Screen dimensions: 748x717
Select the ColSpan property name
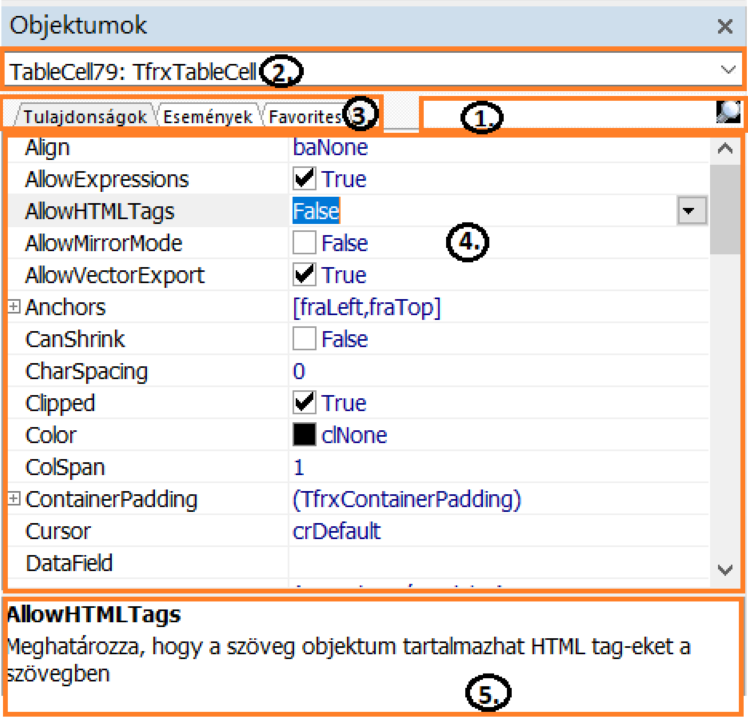65,468
